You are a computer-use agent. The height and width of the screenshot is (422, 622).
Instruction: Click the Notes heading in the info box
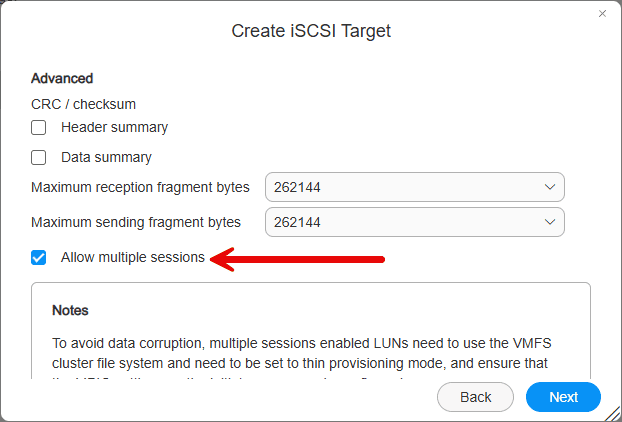click(x=70, y=310)
